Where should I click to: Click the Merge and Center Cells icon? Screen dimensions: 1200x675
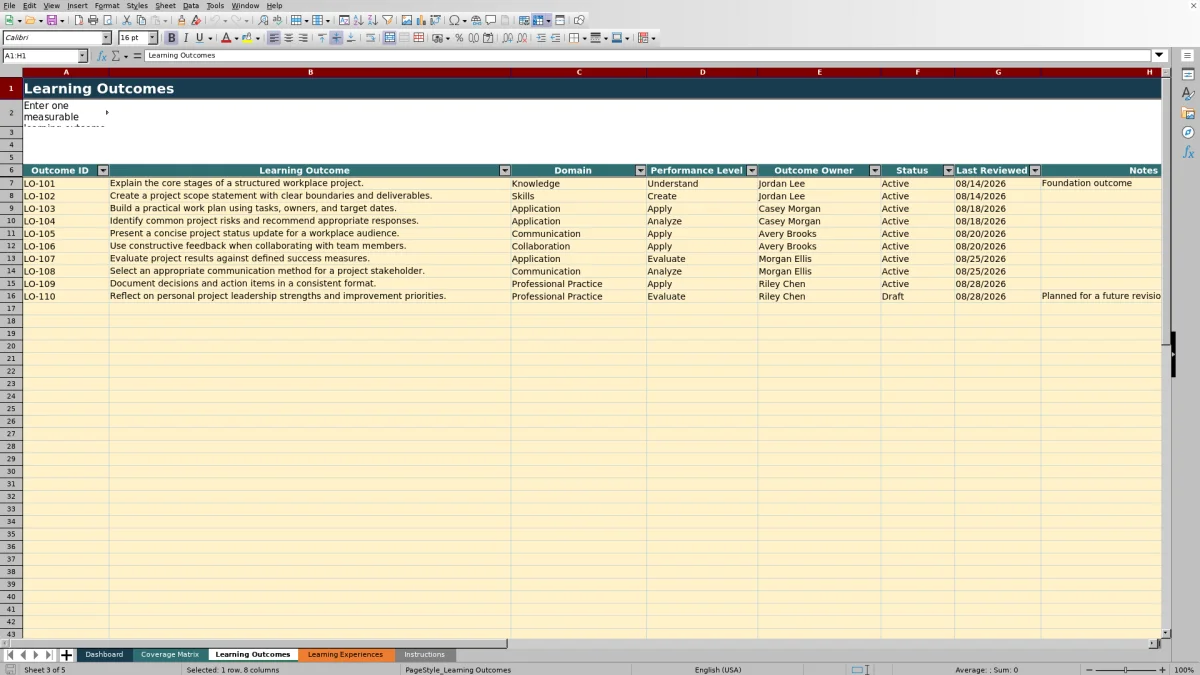[x=389, y=38]
